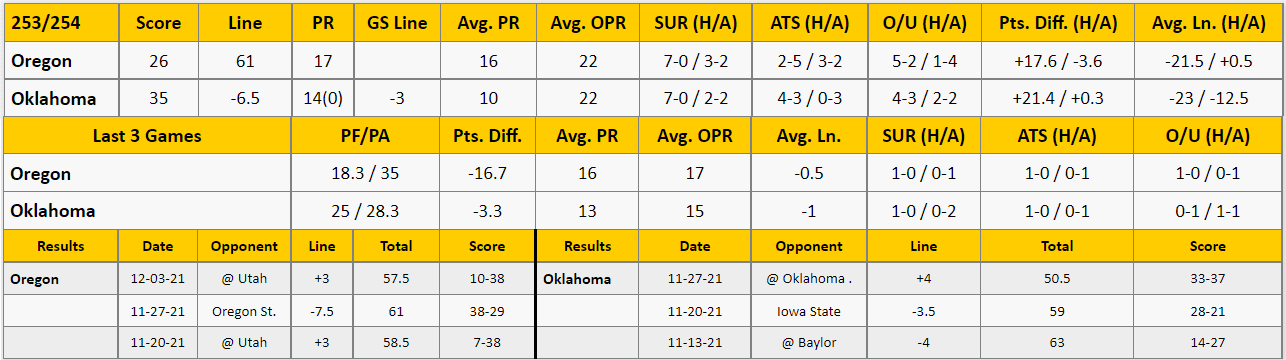Select the Avg. PR column header

tap(488, 22)
